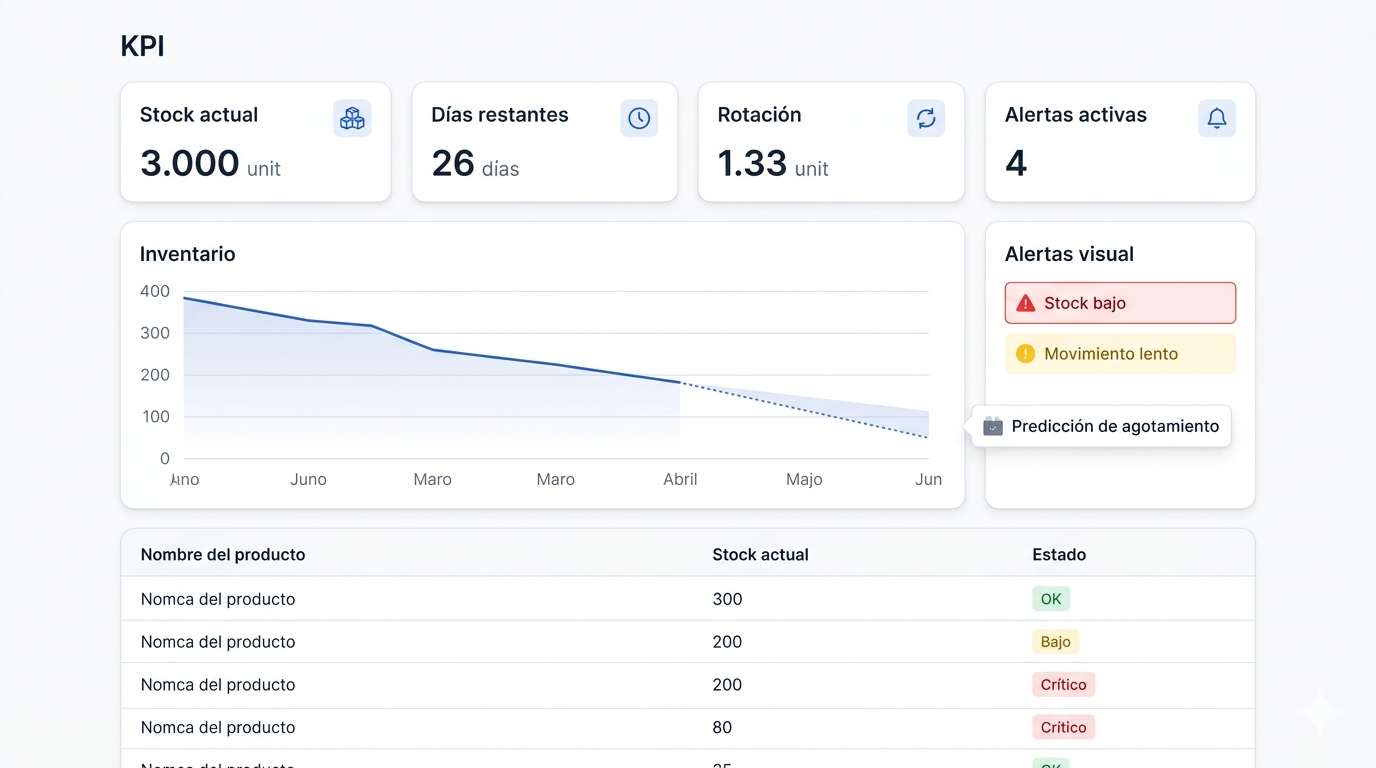
Task: Click the Stock actual column header
Action: coord(760,554)
